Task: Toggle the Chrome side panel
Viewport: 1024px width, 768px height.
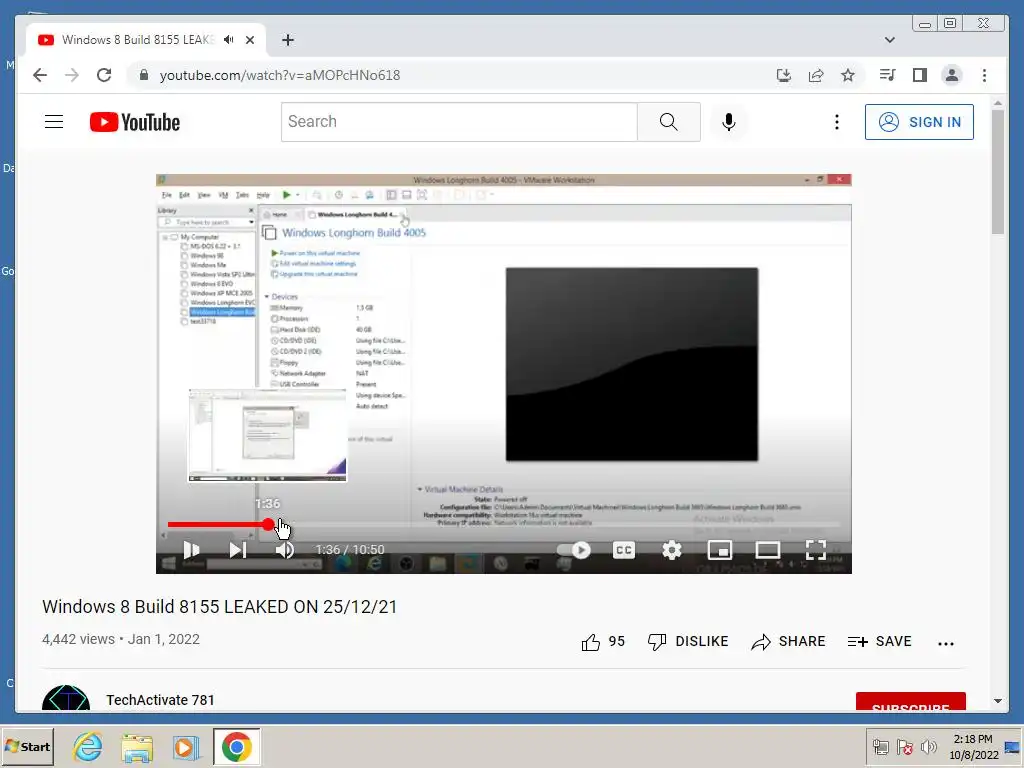Action: pyautogui.click(x=920, y=75)
